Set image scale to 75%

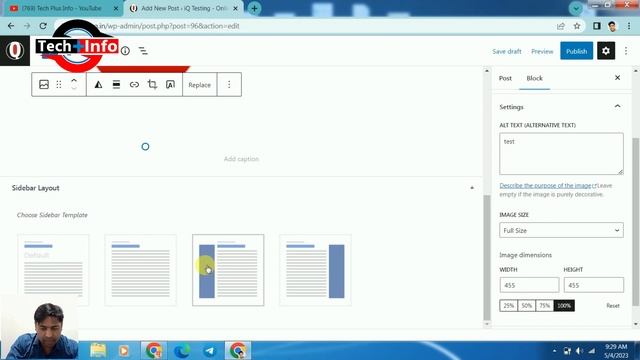tap(544, 305)
